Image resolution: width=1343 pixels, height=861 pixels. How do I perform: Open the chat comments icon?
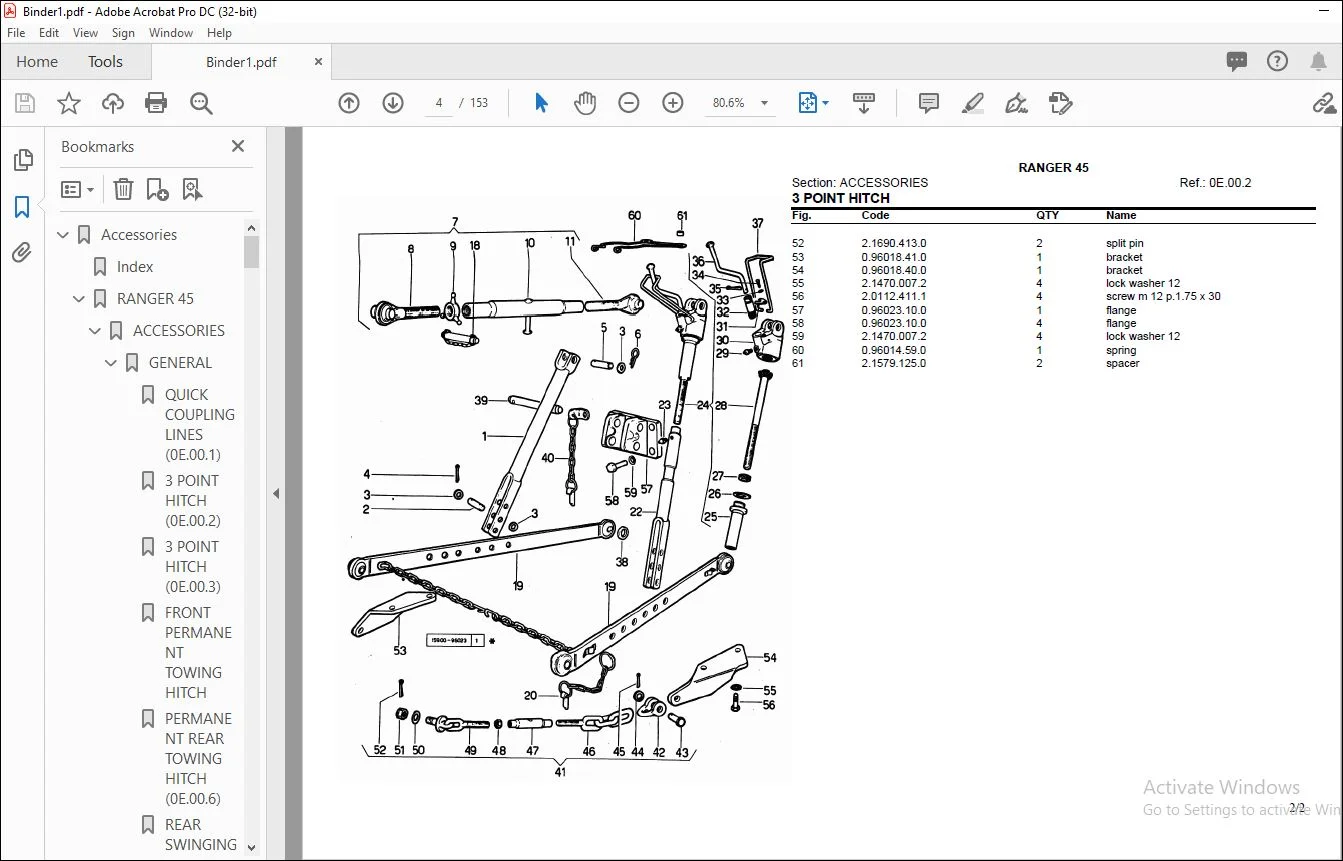(1237, 61)
